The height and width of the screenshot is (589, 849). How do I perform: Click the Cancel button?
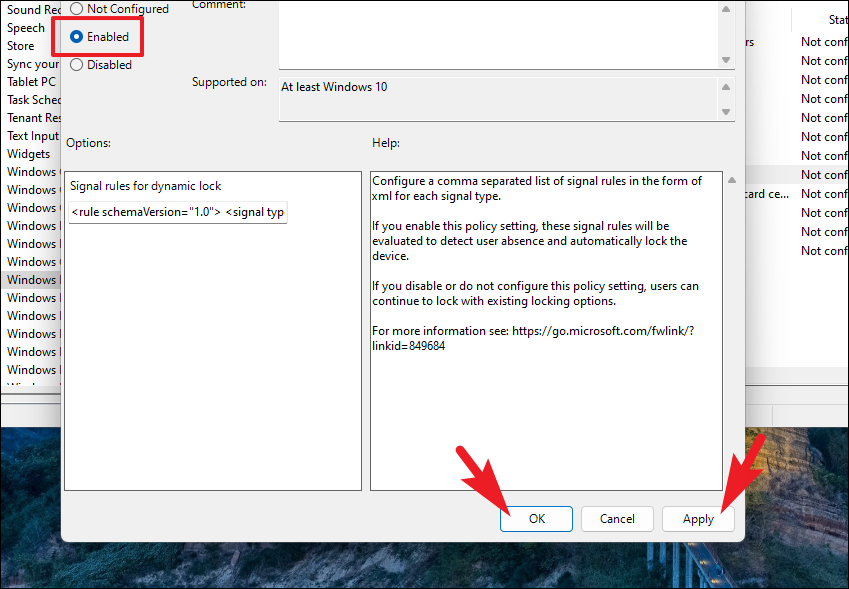click(617, 518)
